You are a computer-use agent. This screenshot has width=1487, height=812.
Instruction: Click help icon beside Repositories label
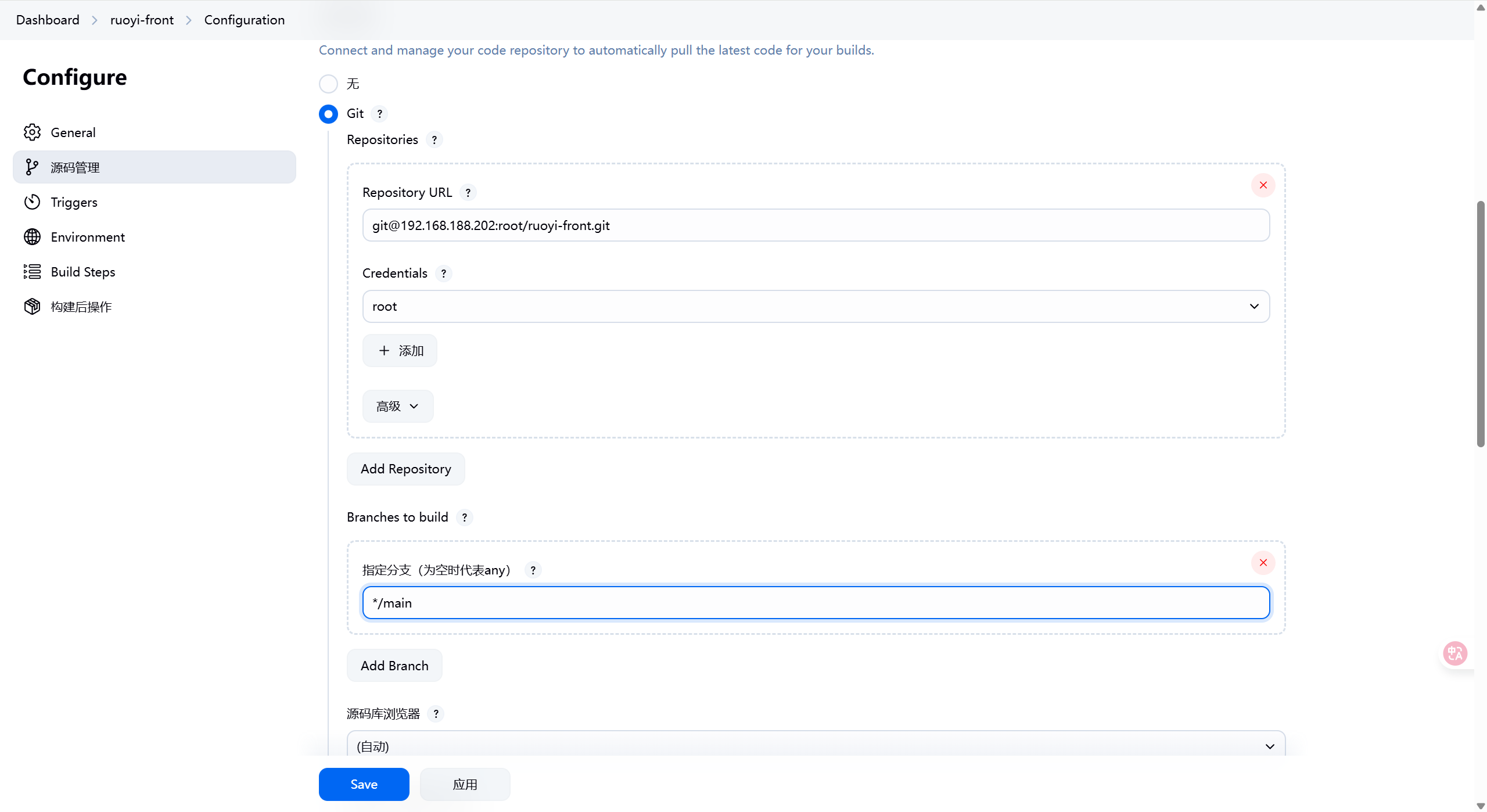coord(434,140)
